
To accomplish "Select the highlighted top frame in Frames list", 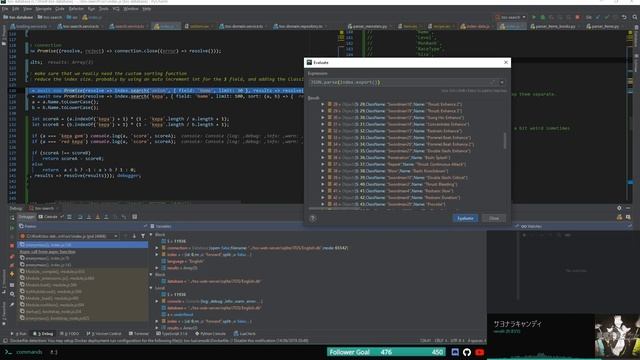I will click(x=83, y=244).
